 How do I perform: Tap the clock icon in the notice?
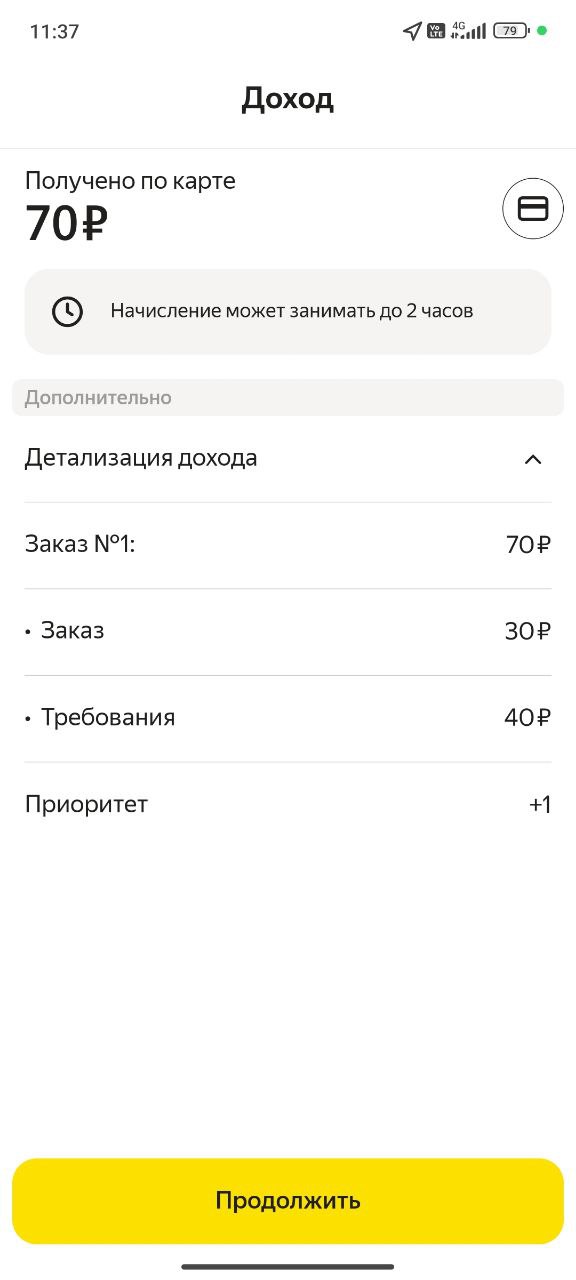(x=67, y=311)
